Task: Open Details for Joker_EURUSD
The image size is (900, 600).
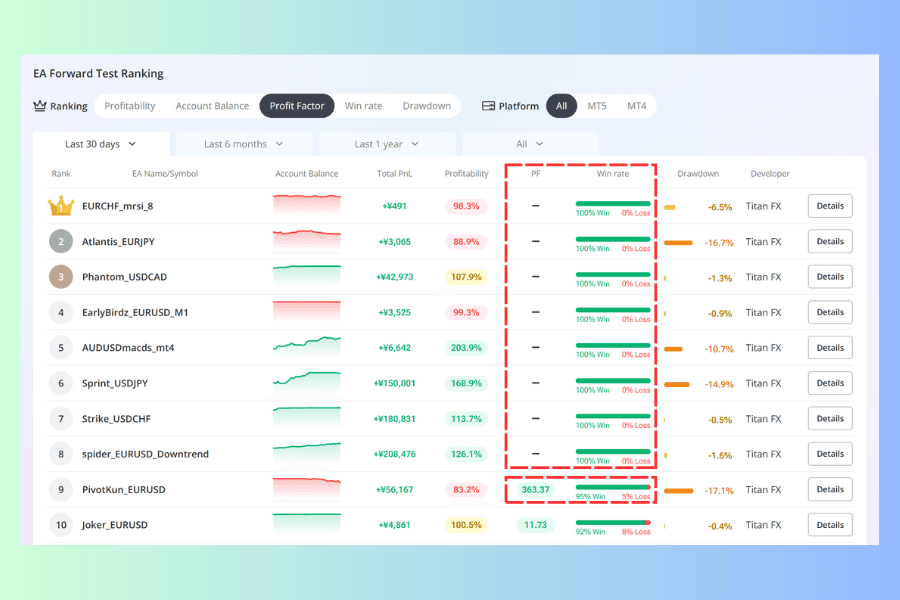Action: click(830, 525)
